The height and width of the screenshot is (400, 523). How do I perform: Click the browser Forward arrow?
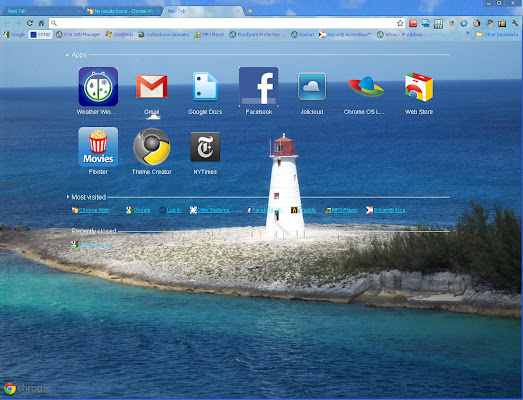[18, 23]
